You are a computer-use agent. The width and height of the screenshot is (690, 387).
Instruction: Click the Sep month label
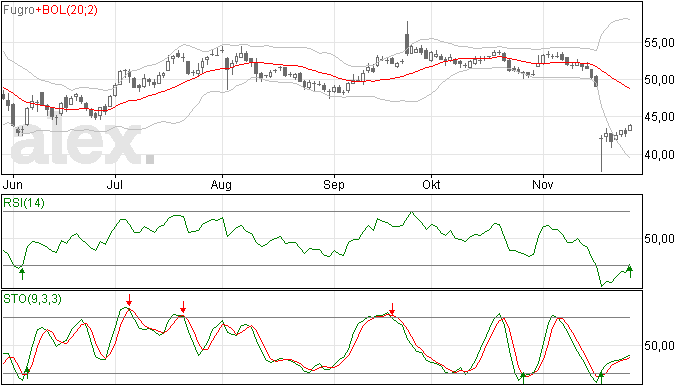coord(334,184)
